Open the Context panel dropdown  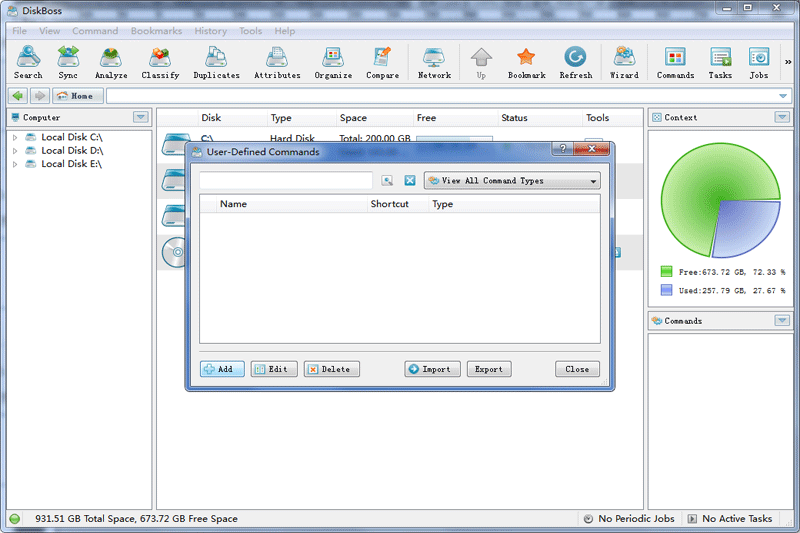(x=782, y=117)
